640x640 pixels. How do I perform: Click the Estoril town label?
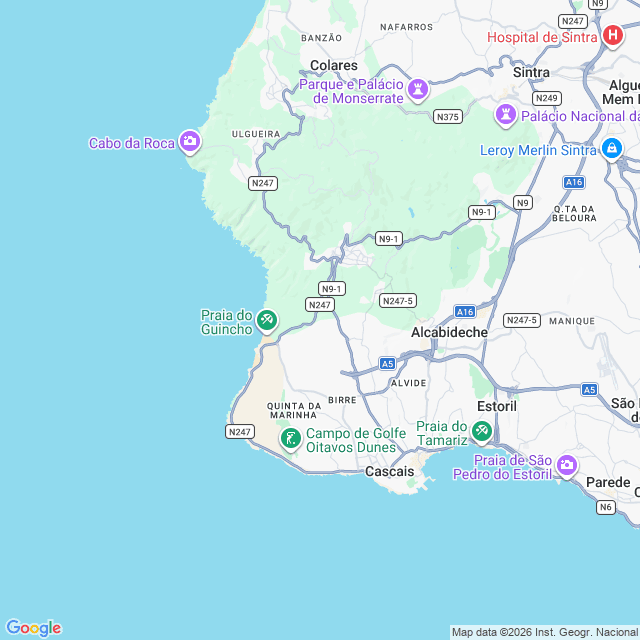pos(497,406)
